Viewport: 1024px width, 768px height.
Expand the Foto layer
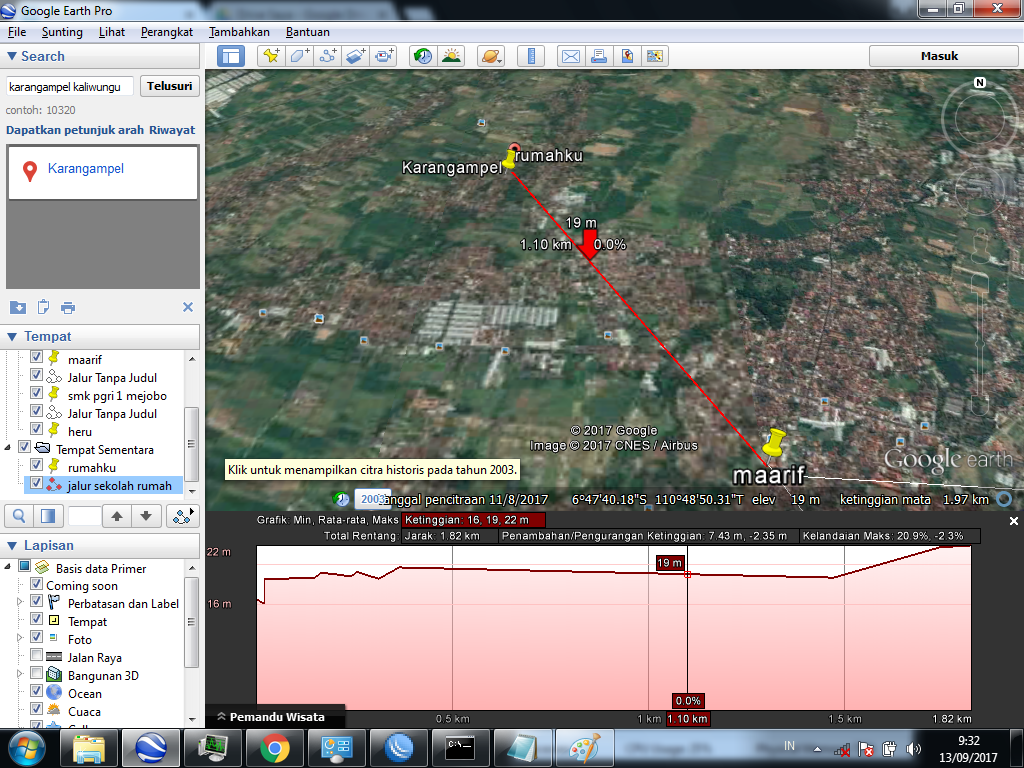(20, 637)
